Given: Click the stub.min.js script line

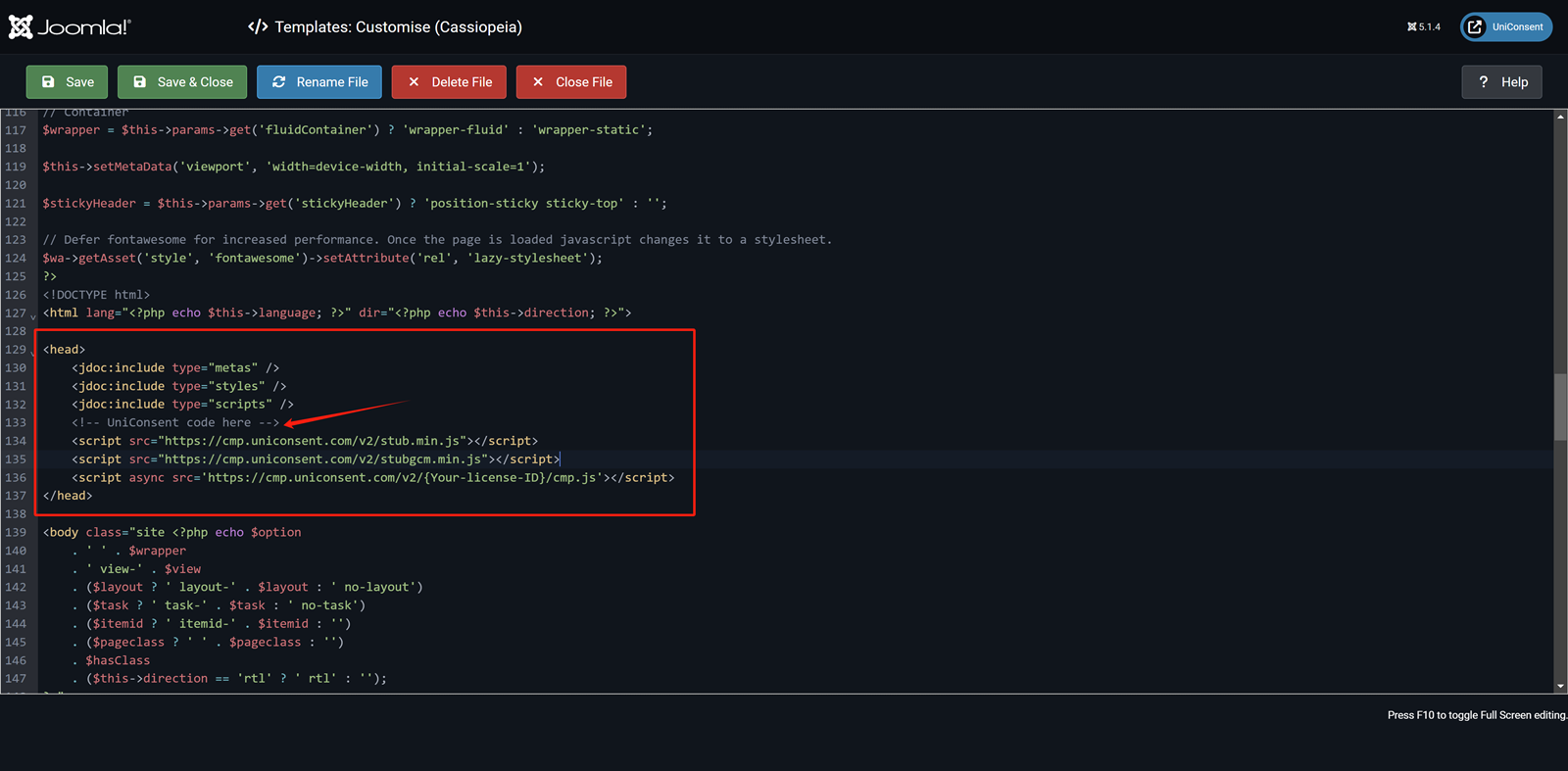Looking at the screenshot, I should (x=305, y=441).
